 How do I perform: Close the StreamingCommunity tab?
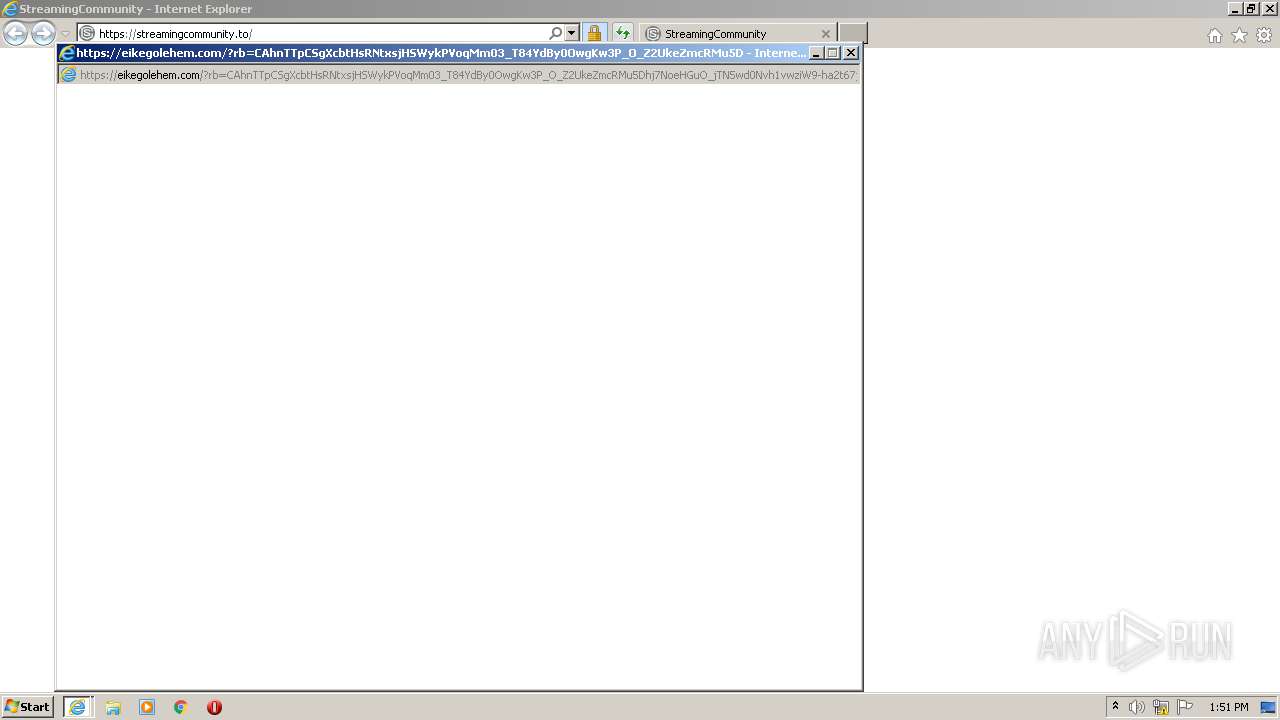point(826,33)
